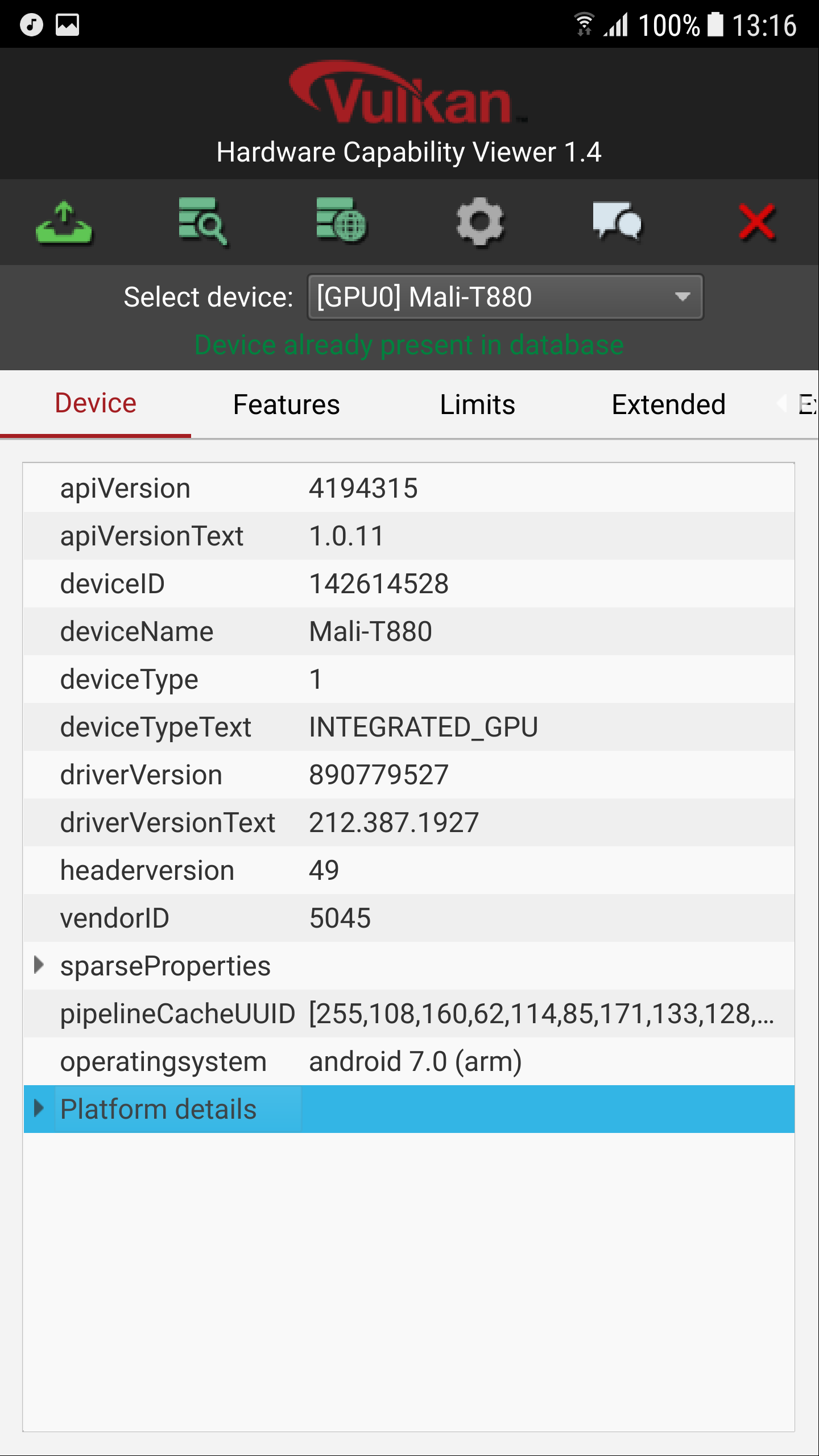Tap the 13:16 clock
Viewport: 819px width, 1456px height.
pyautogui.click(x=764, y=25)
